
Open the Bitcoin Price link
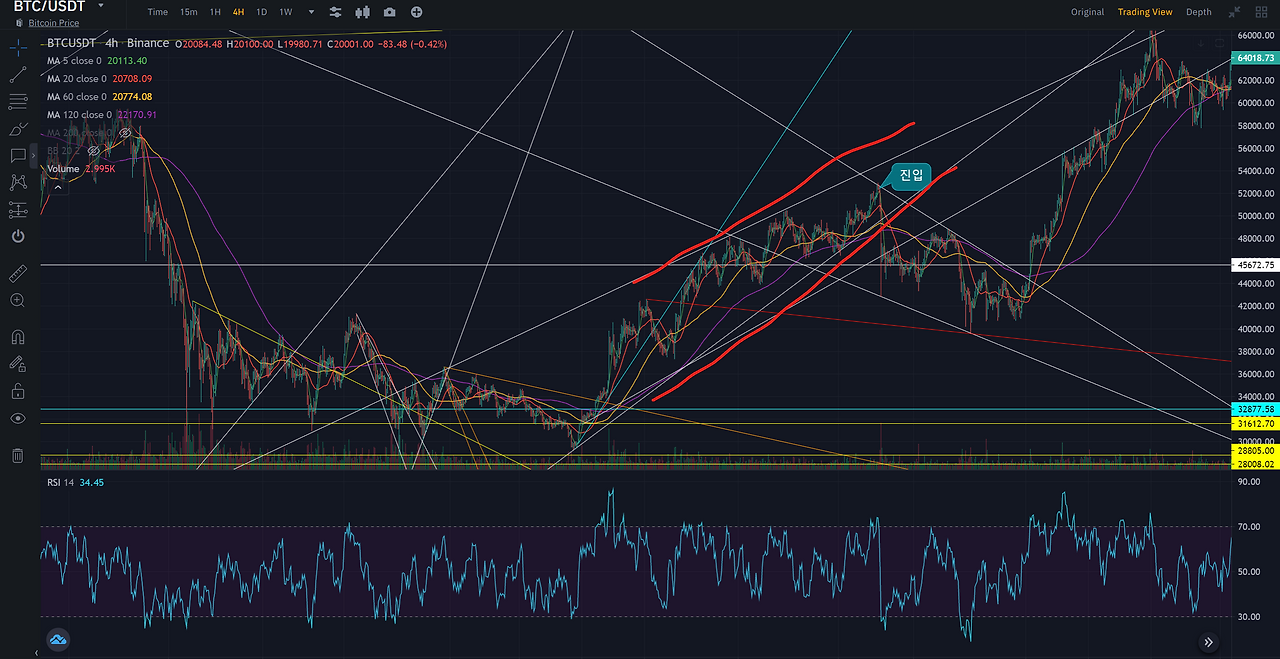point(53,23)
